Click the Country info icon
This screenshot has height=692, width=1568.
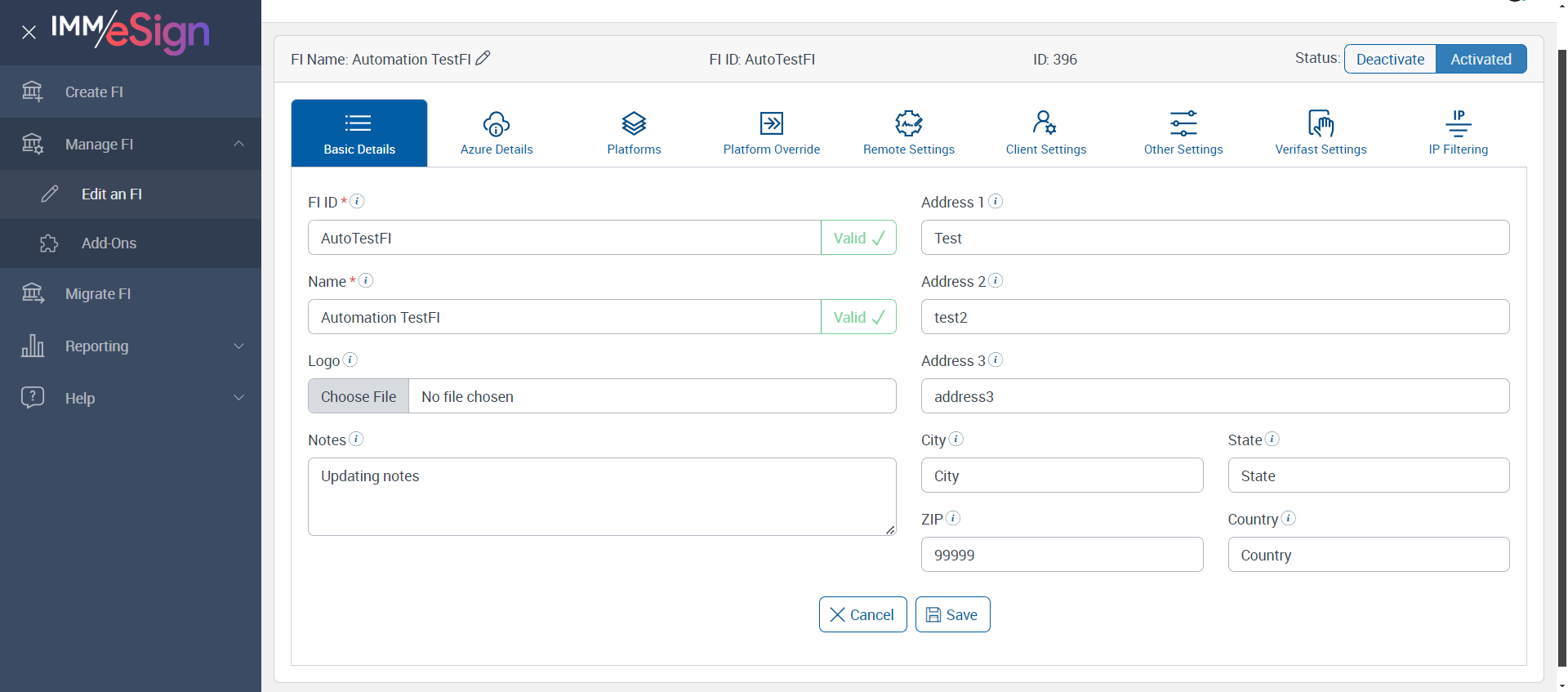pyautogui.click(x=1289, y=518)
